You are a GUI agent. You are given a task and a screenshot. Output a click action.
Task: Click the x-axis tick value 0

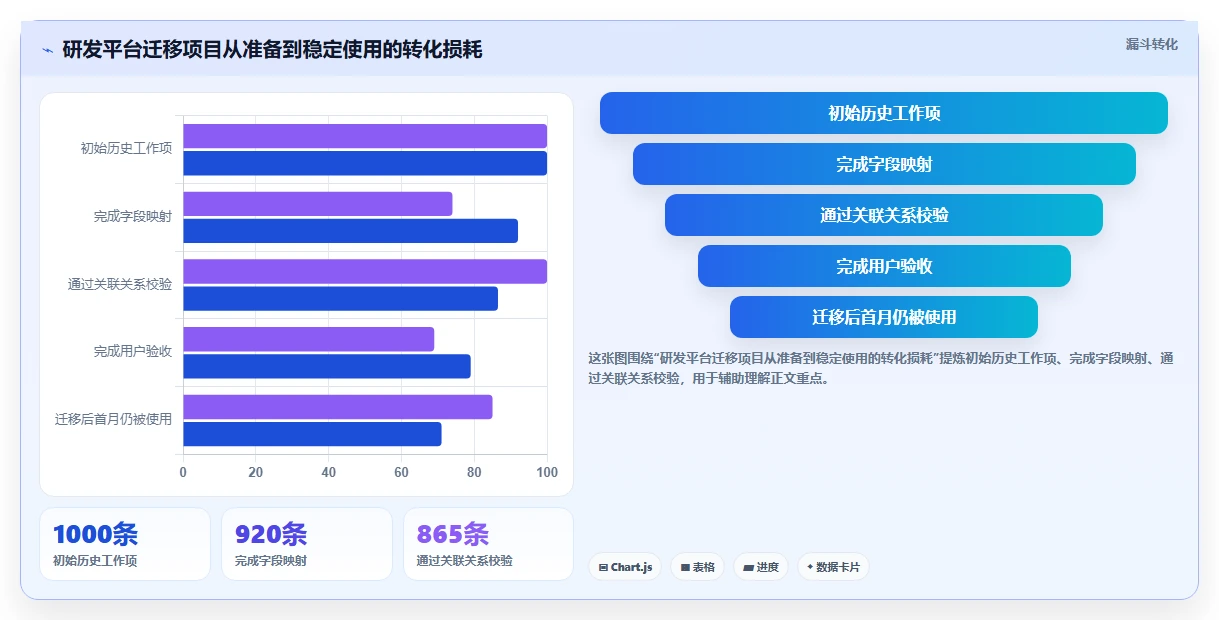point(183,472)
